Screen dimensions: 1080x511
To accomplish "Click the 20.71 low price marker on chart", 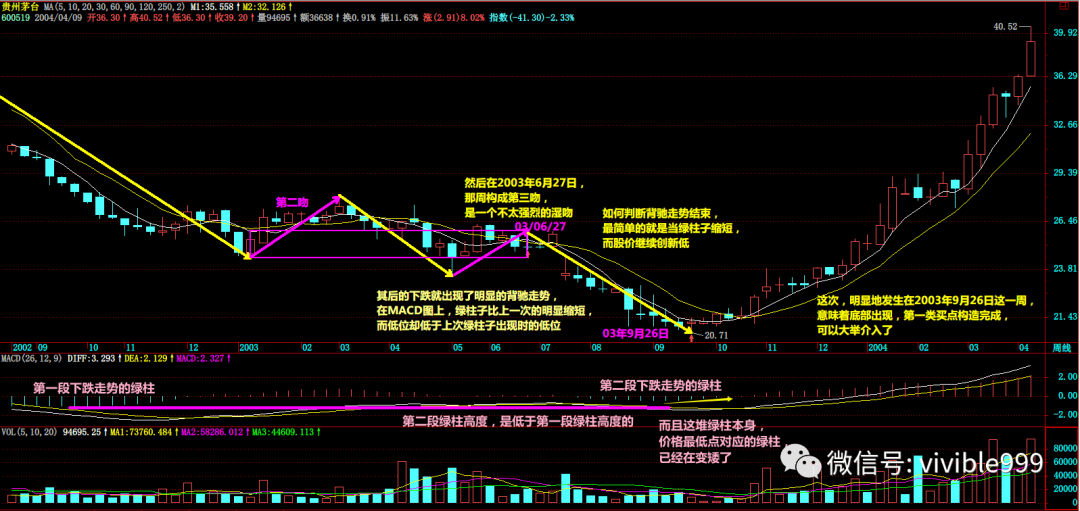I will (x=714, y=335).
